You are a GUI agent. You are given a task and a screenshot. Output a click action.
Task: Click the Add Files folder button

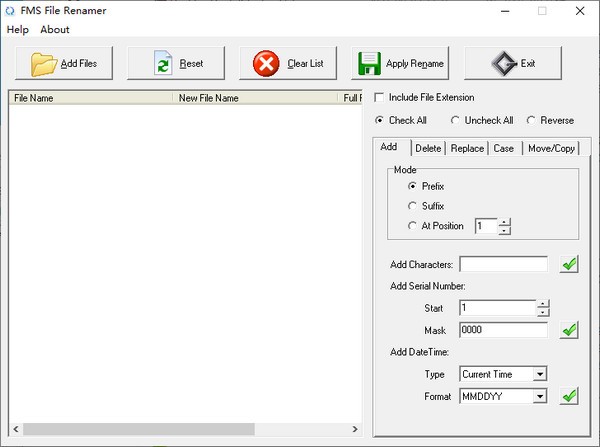click(64, 63)
